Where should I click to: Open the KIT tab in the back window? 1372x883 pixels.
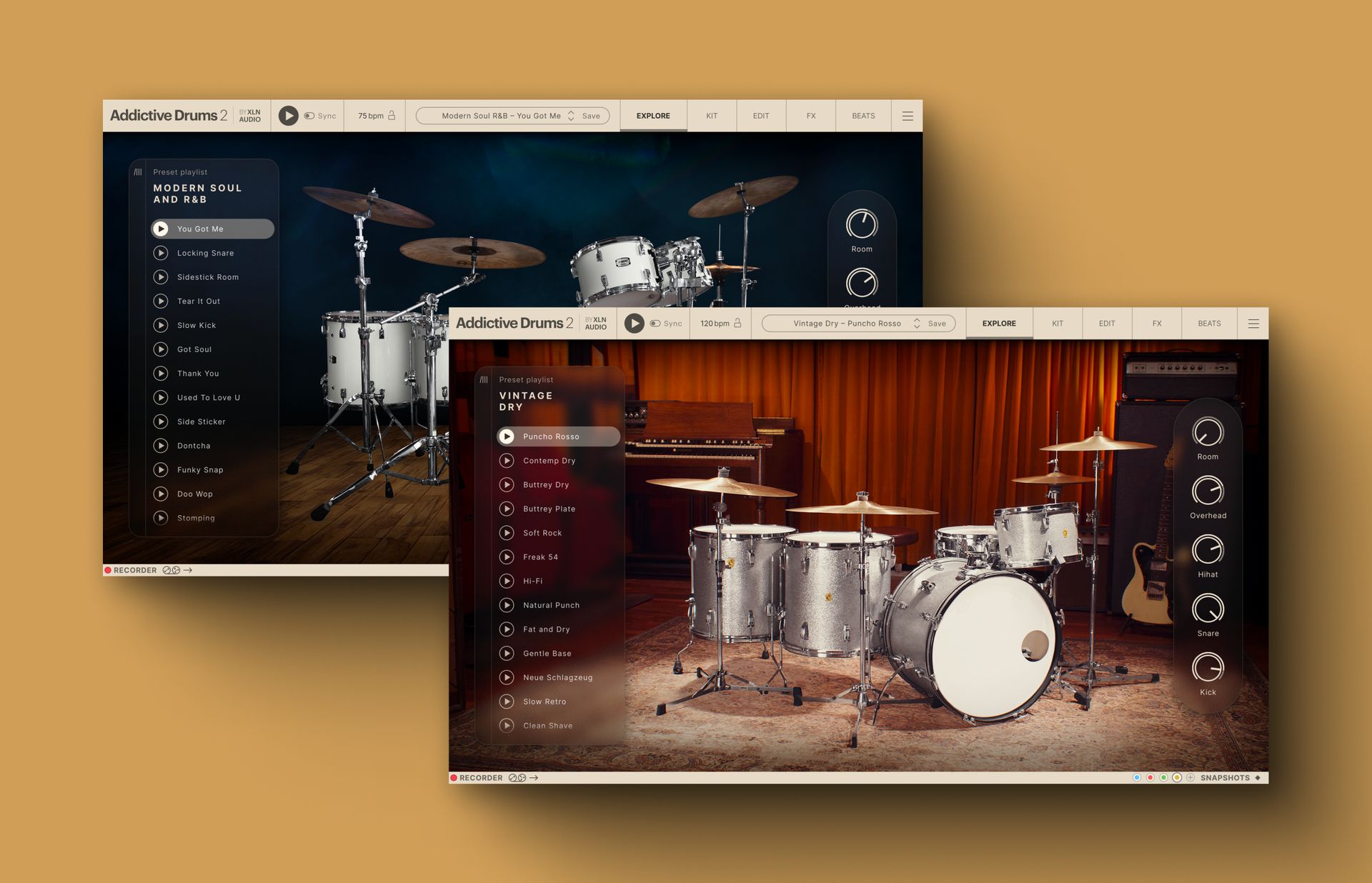[x=712, y=116]
